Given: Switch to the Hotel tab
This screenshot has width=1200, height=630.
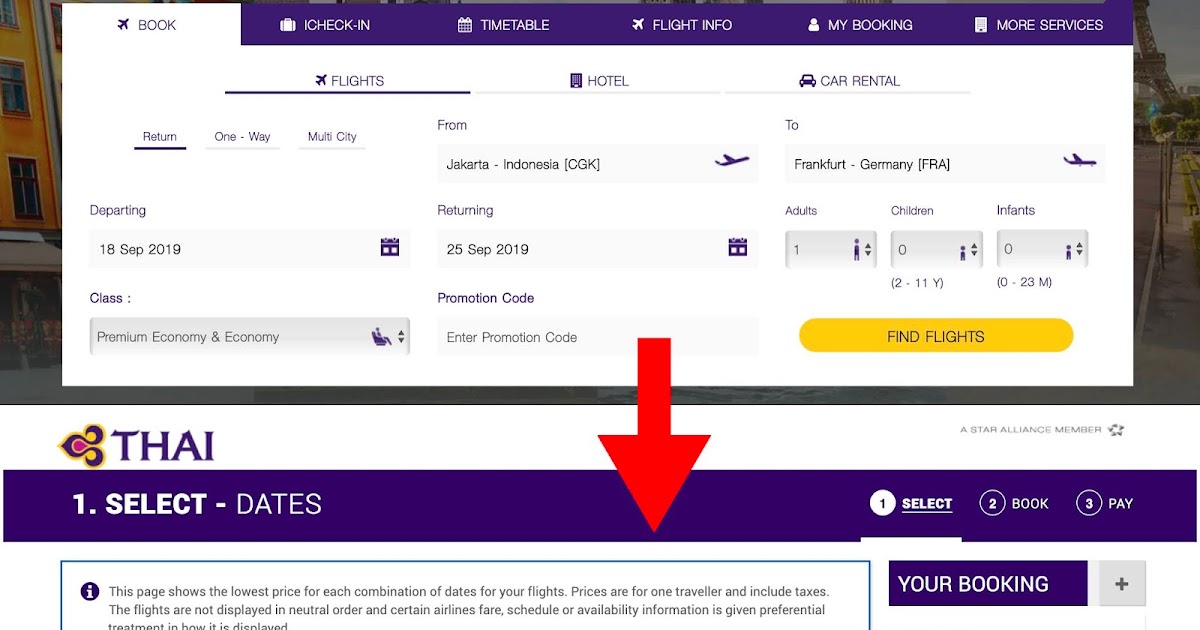Looking at the screenshot, I should tap(598, 81).
